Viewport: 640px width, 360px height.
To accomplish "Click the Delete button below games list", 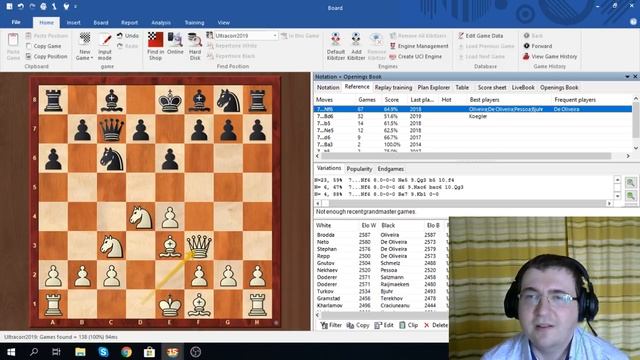I will [x=436, y=325].
